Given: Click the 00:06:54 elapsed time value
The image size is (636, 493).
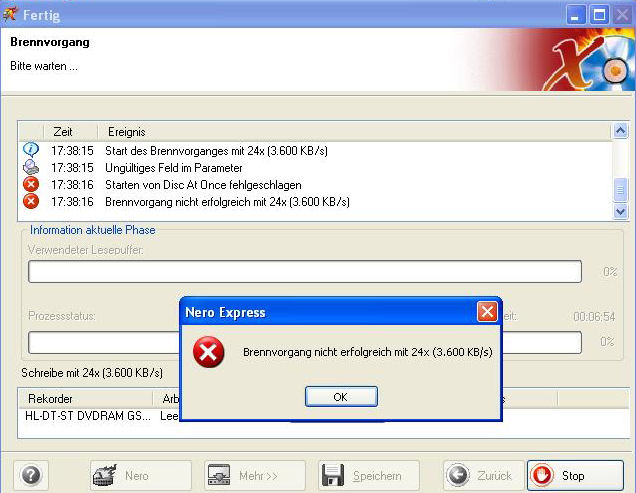Looking at the screenshot, I should pyautogui.click(x=594, y=316).
